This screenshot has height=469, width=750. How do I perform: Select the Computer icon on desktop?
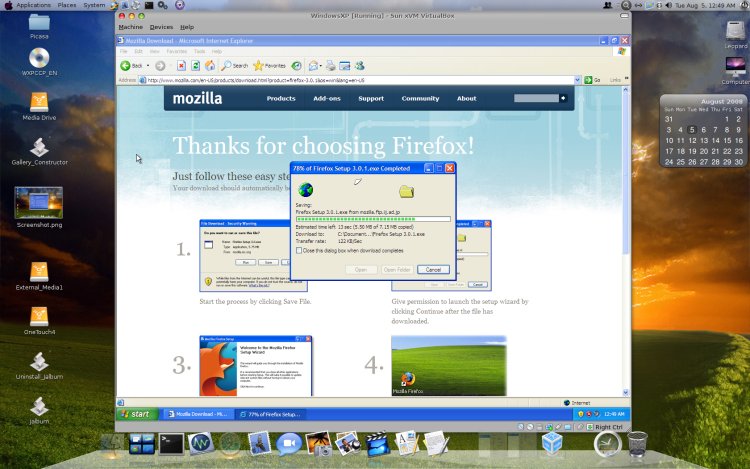click(735, 71)
